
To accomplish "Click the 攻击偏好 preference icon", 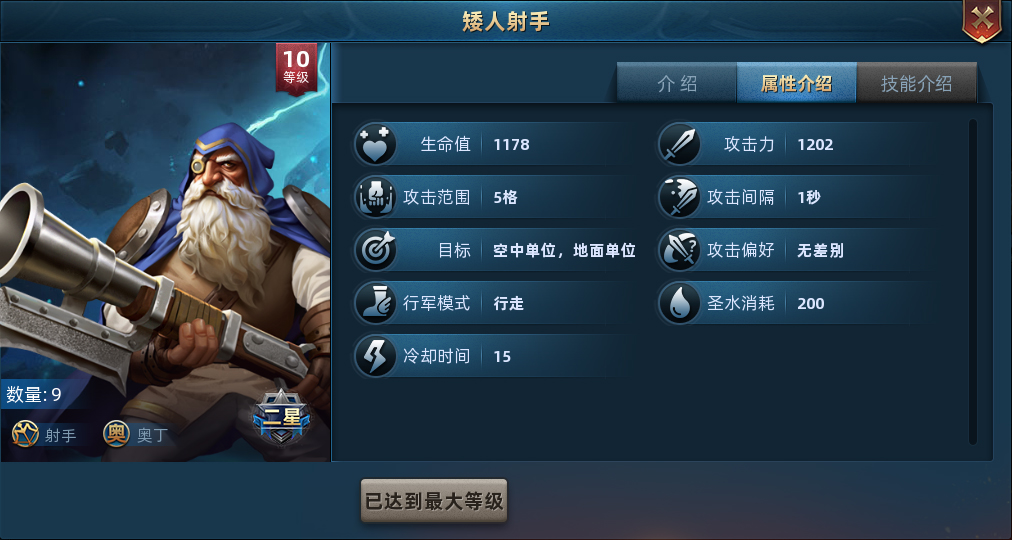I will click(679, 250).
